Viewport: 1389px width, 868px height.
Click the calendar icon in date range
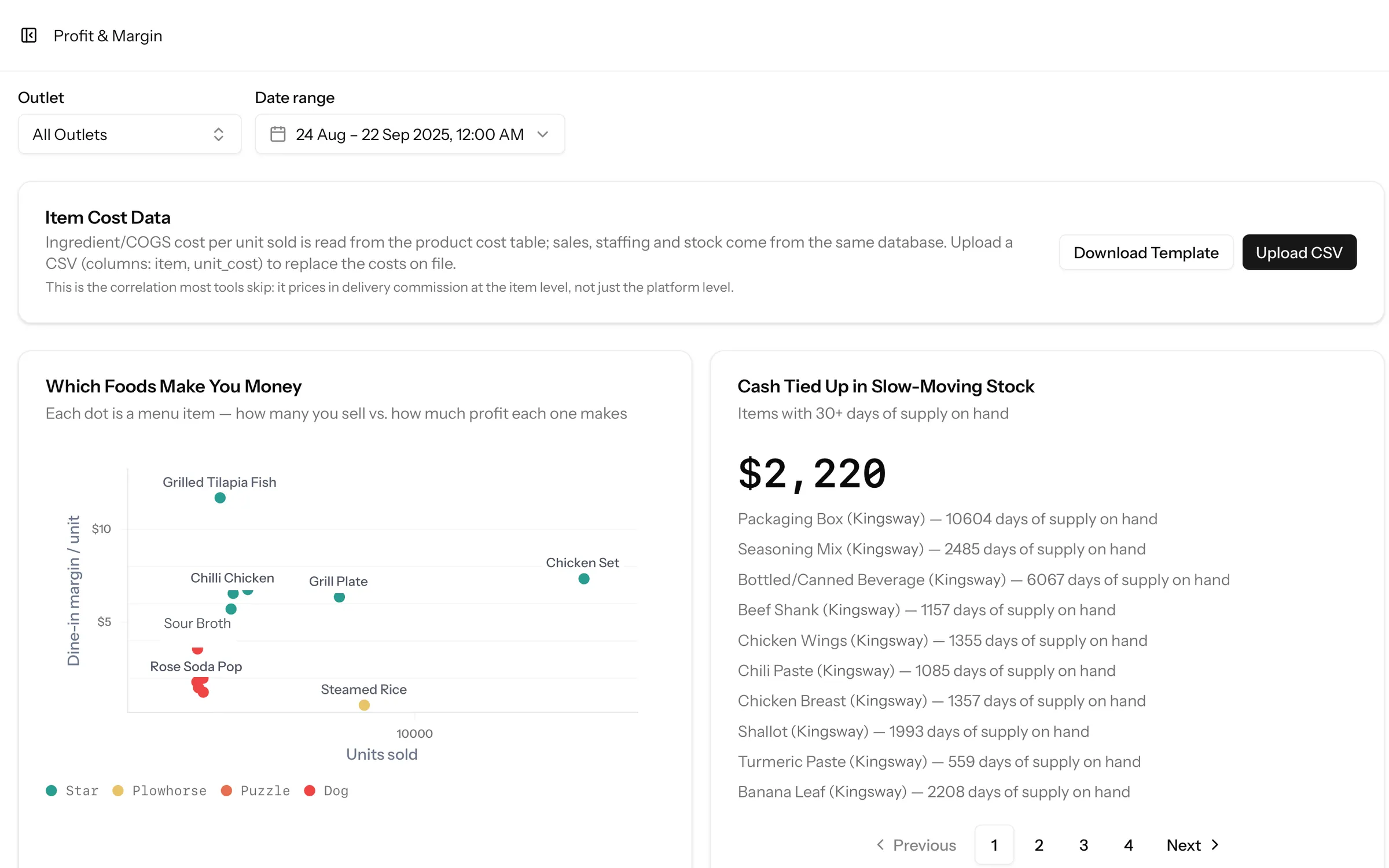[278, 134]
